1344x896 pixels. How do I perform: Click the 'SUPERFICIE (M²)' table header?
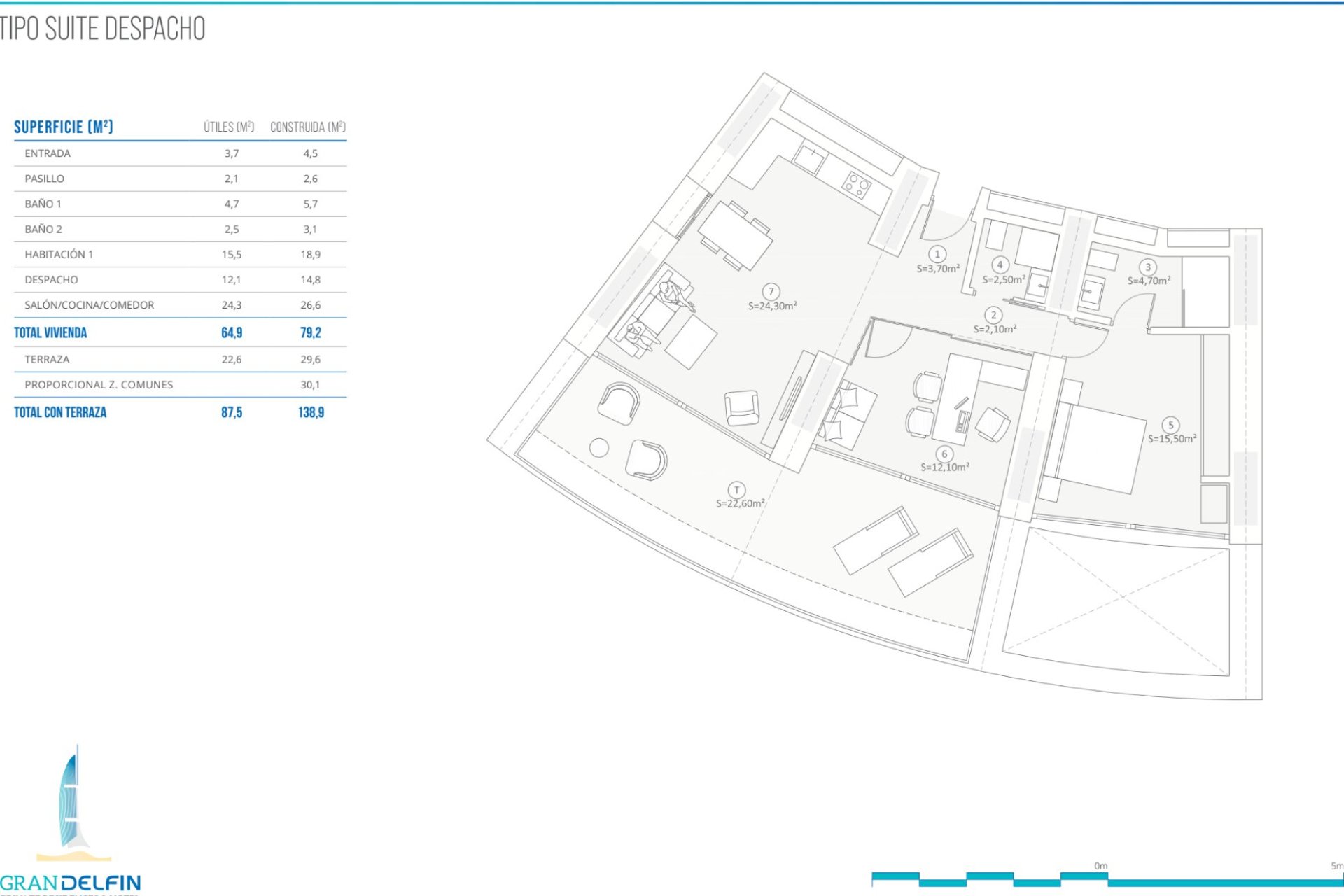pyautogui.click(x=64, y=127)
